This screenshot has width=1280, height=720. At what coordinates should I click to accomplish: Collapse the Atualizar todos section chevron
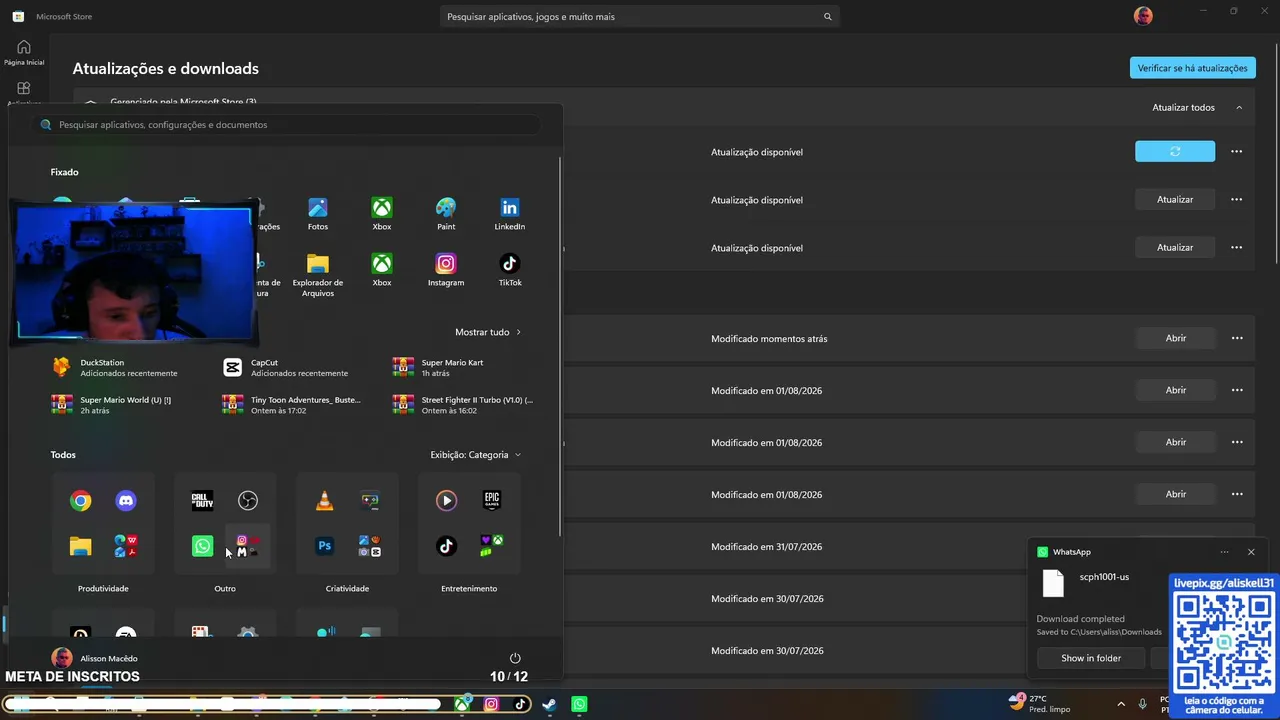[x=1239, y=108]
